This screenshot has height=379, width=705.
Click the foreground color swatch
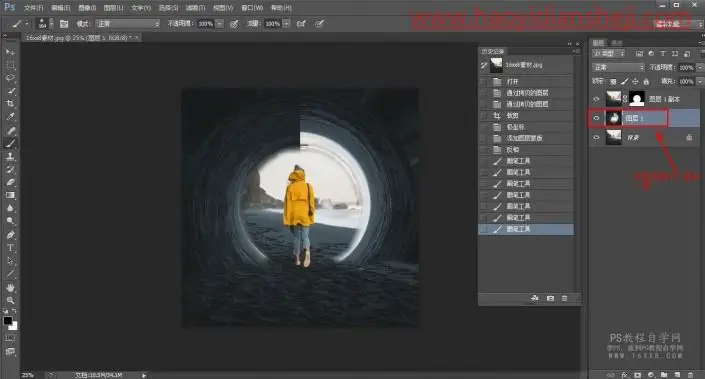[8, 321]
